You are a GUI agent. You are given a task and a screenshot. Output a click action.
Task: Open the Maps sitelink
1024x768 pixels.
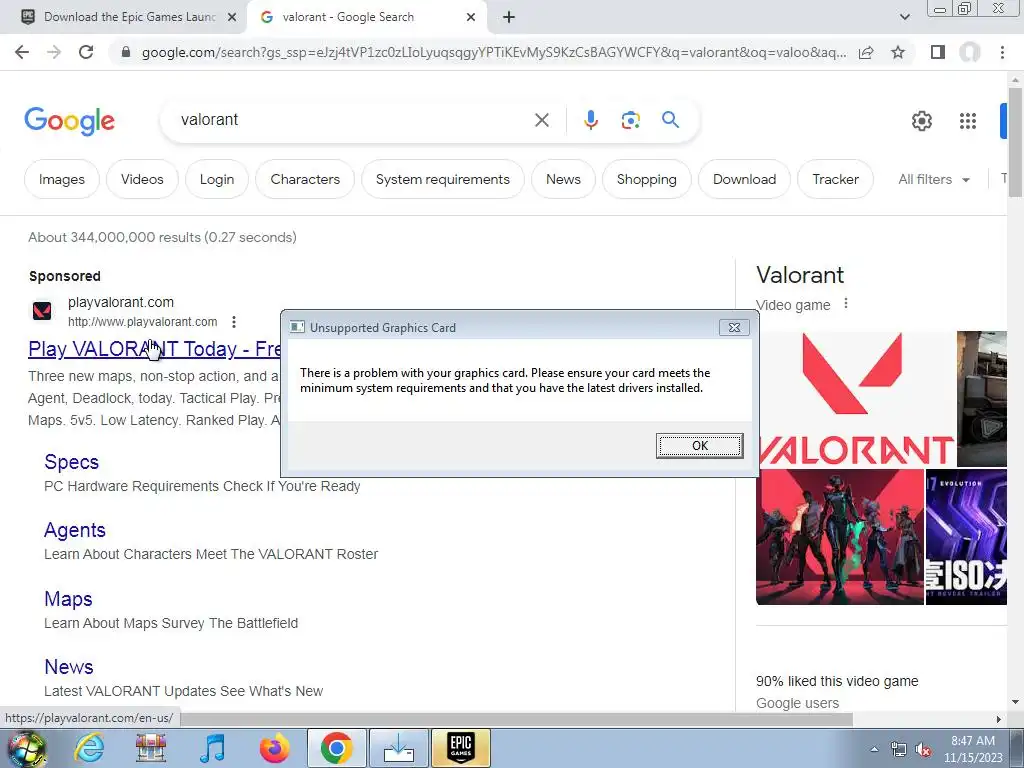tap(68, 599)
